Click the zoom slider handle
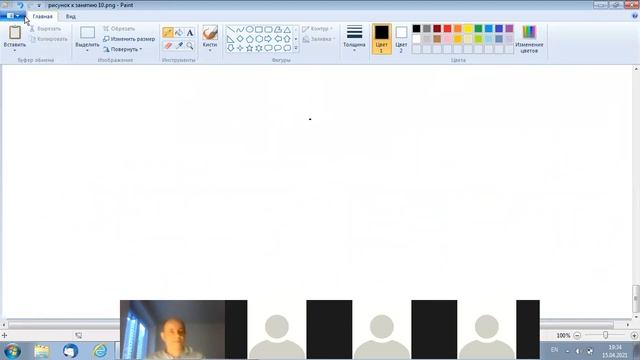This screenshot has width=640, height=360. click(605, 335)
